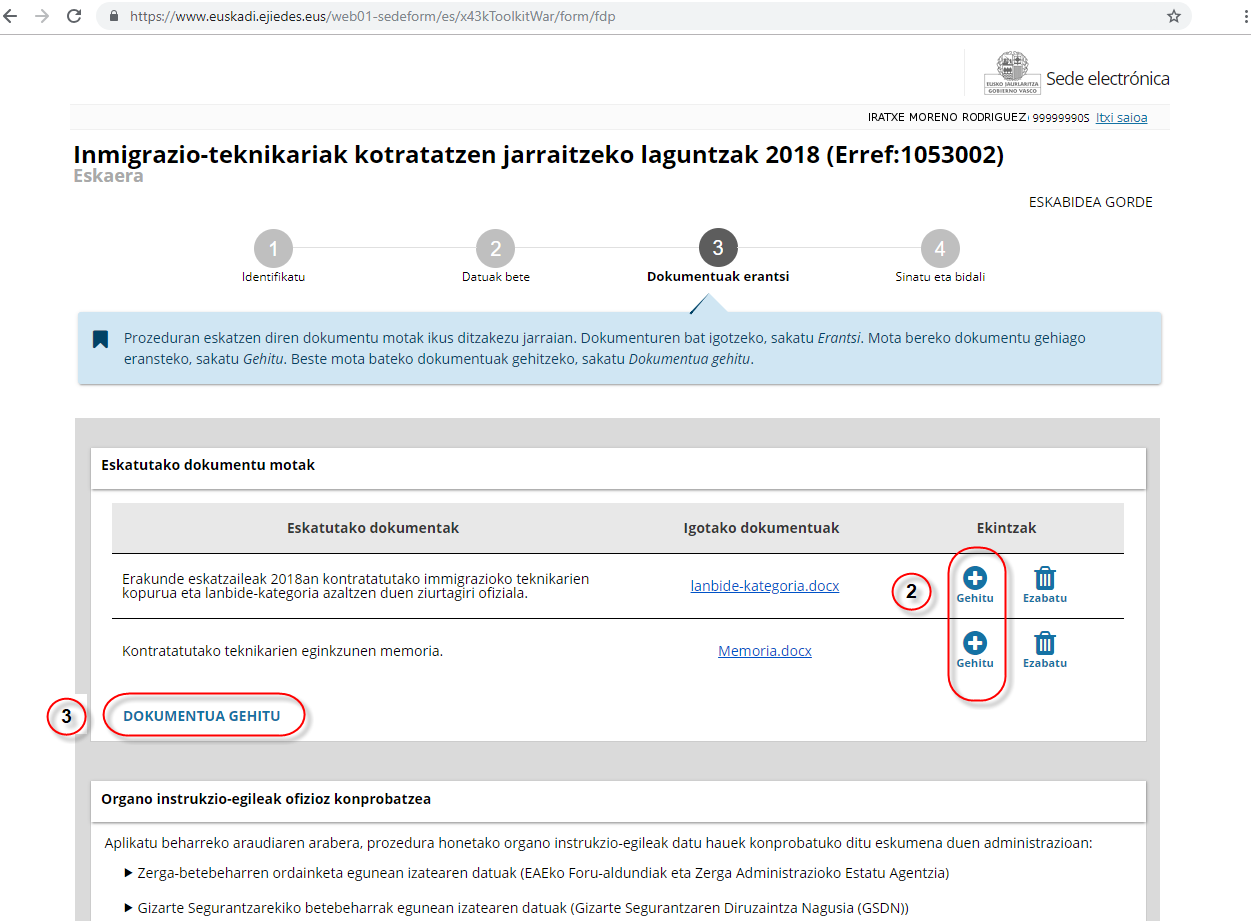Expand Gizarte Segurantzarekiko betebeharrak item
This screenshot has height=921, width=1251.
128,908
